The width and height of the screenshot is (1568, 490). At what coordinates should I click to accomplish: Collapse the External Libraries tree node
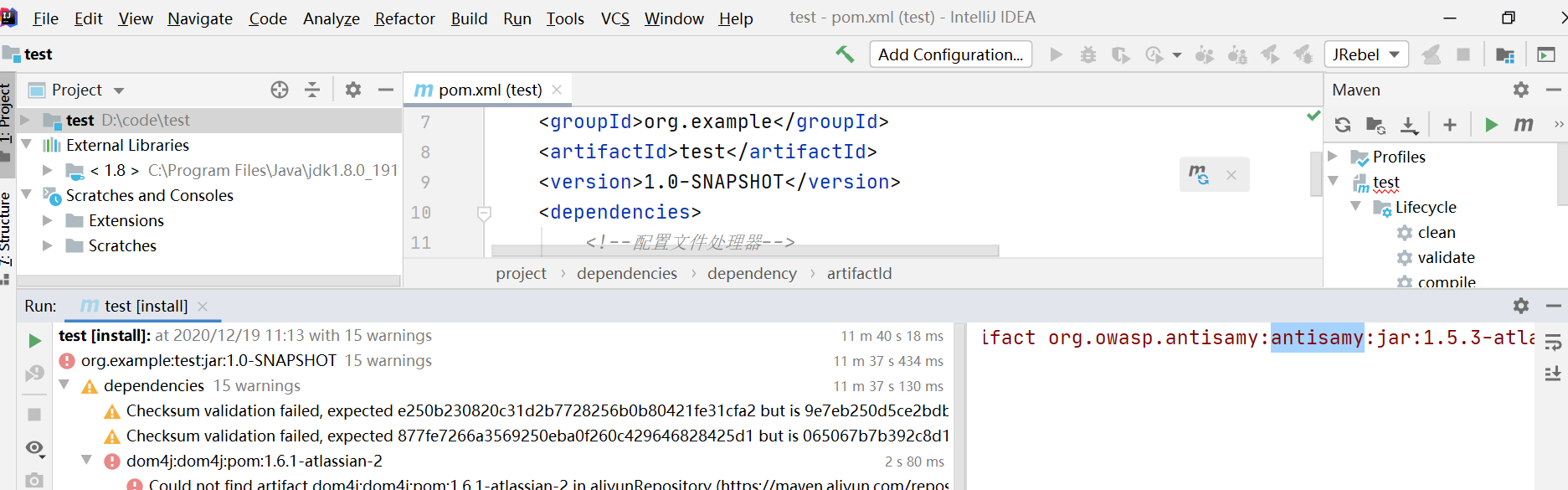click(x=27, y=145)
